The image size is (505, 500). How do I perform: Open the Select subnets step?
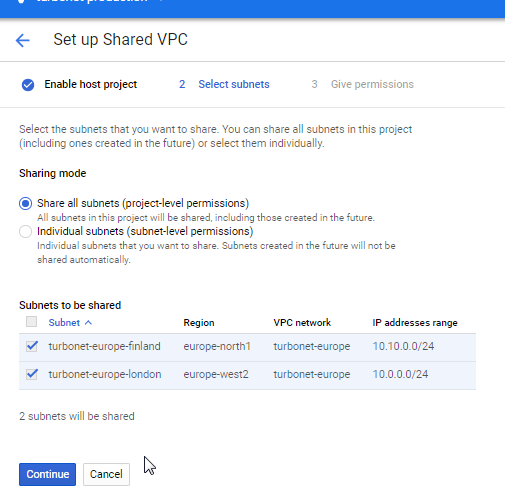(234, 84)
